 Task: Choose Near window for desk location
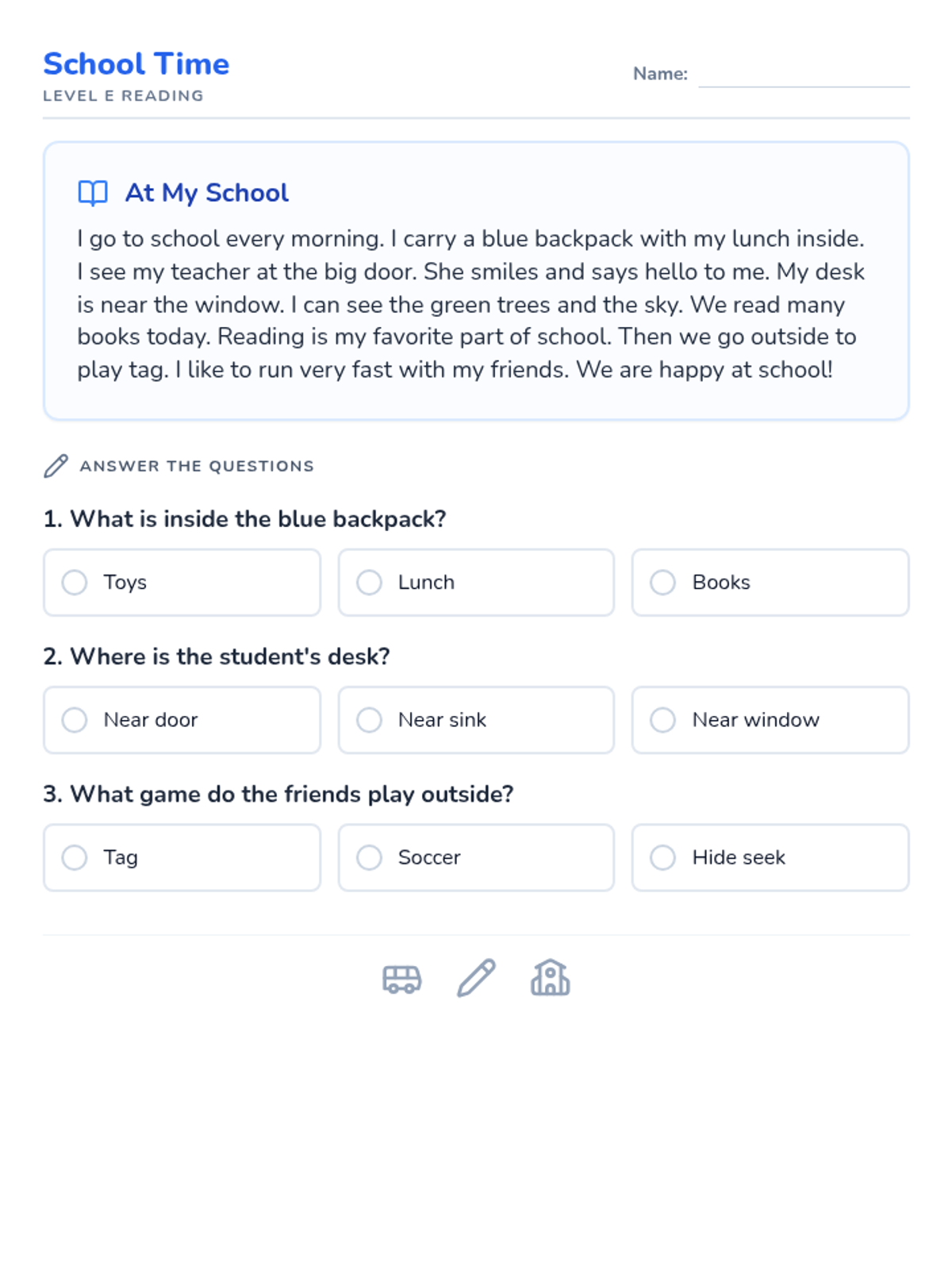pyautogui.click(x=662, y=720)
